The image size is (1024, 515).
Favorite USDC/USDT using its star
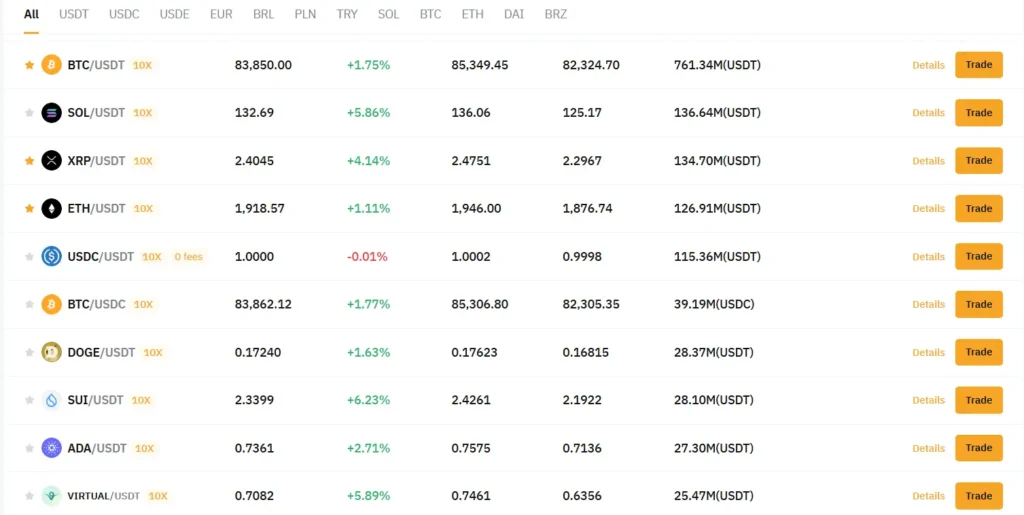(x=29, y=257)
